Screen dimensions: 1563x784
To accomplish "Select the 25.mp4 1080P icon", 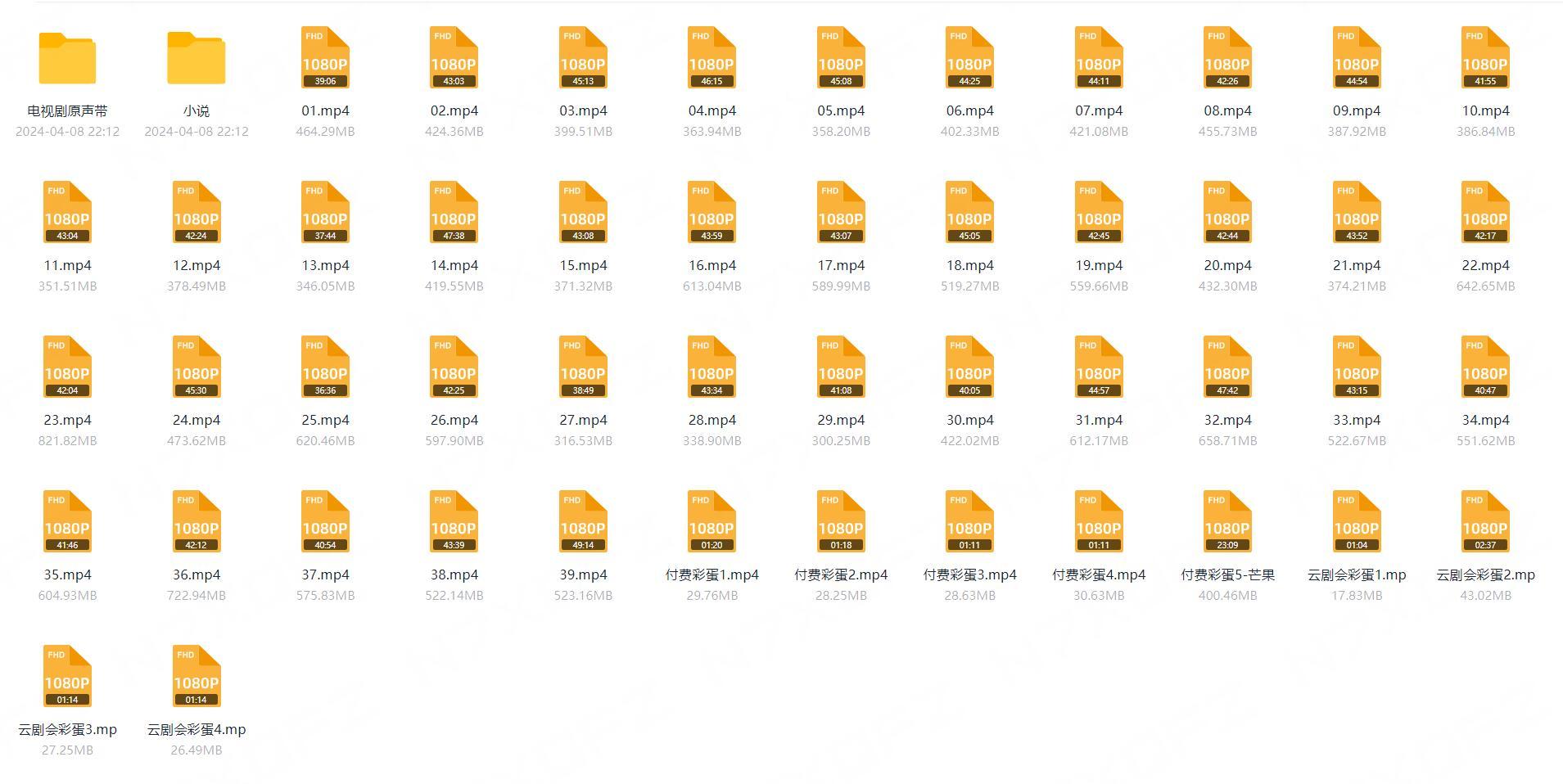I will (x=324, y=367).
